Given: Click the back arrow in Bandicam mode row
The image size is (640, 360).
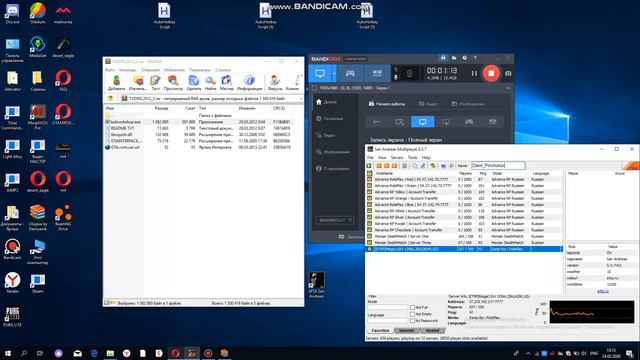Looking at the screenshot, I should [x=376, y=122].
